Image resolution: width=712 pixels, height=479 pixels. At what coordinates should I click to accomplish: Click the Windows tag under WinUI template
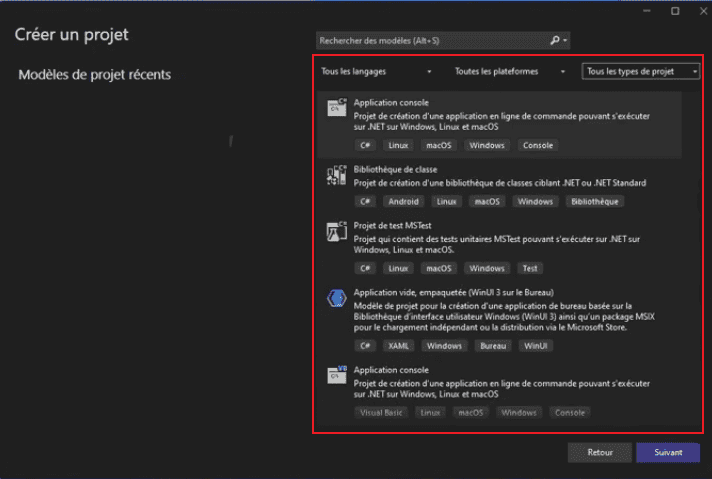coord(444,346)
